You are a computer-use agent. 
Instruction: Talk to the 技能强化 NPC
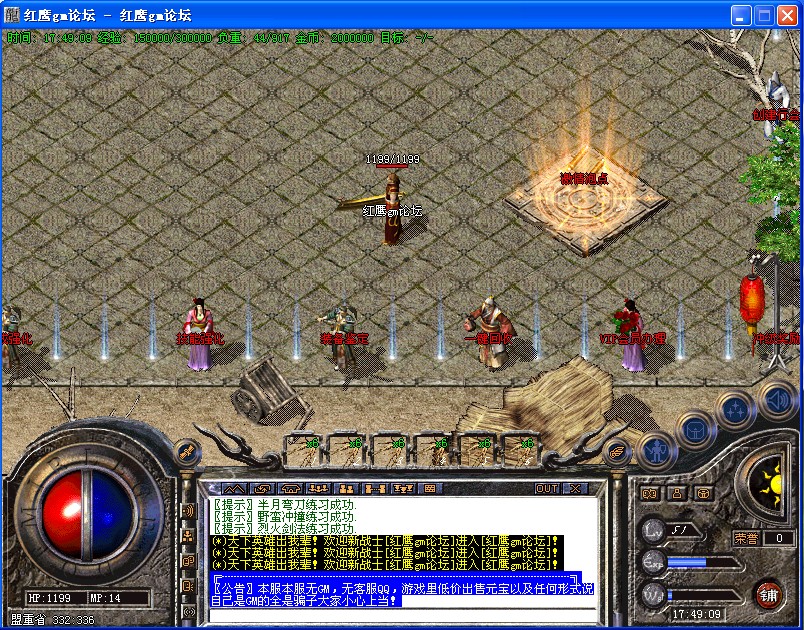click(200, 334)
